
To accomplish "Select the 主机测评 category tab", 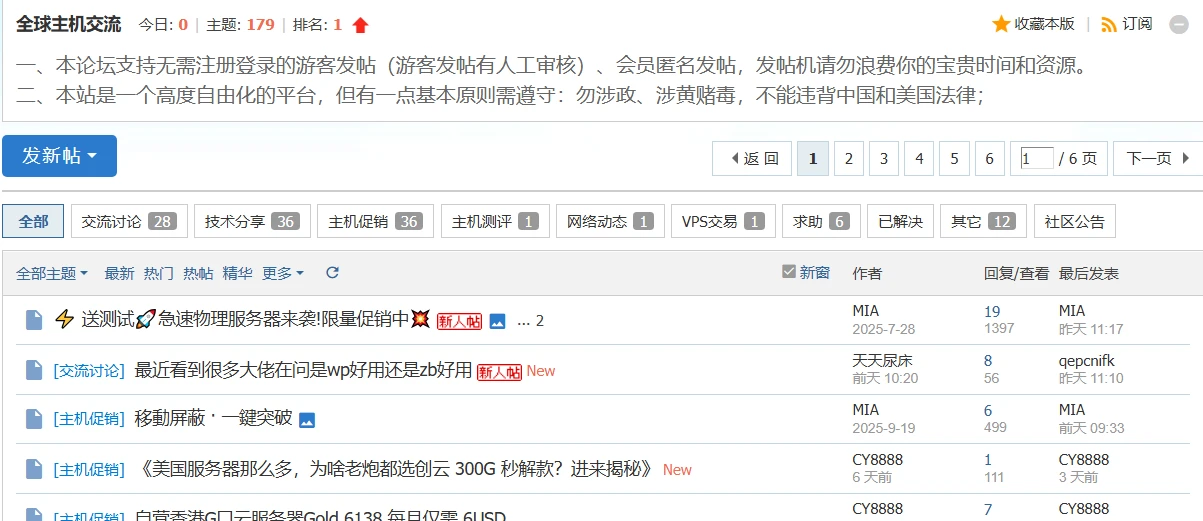I will point(495,221).
